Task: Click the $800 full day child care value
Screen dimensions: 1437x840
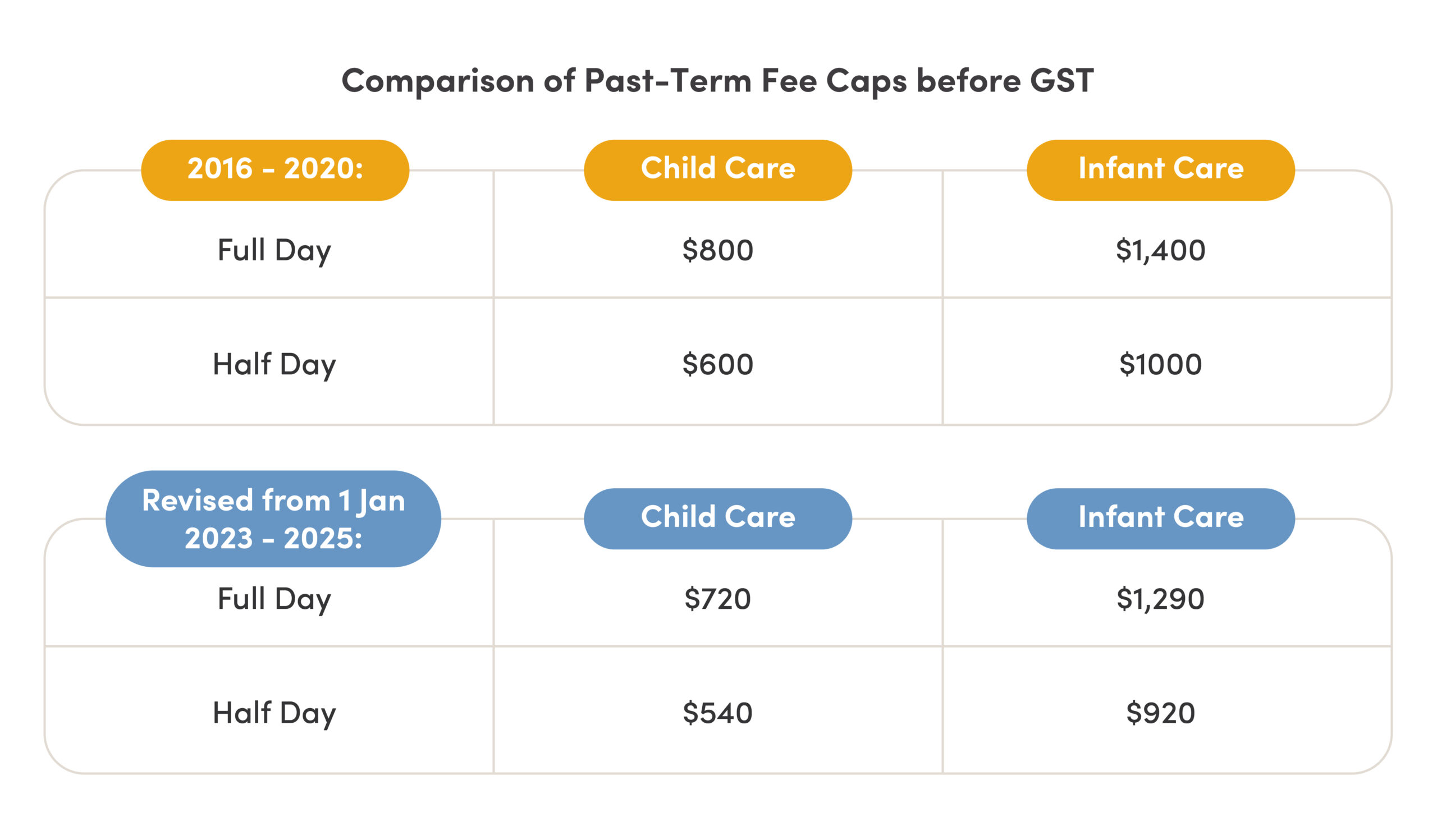Action: tap(717, 250)
